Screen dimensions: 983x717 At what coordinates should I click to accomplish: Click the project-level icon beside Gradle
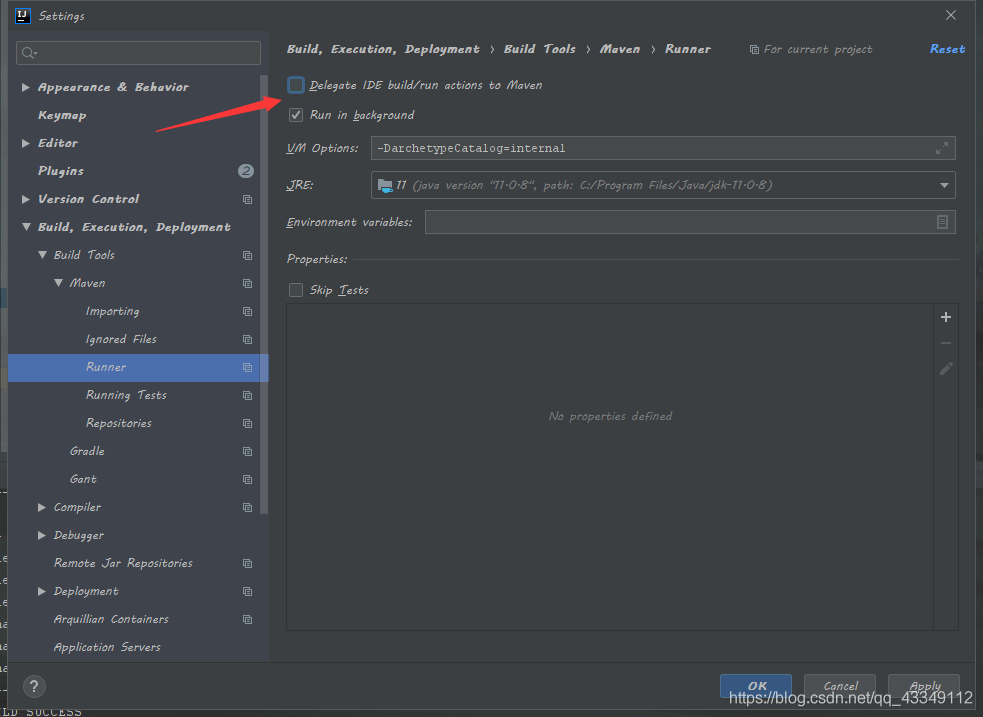[x=248, y=451]
